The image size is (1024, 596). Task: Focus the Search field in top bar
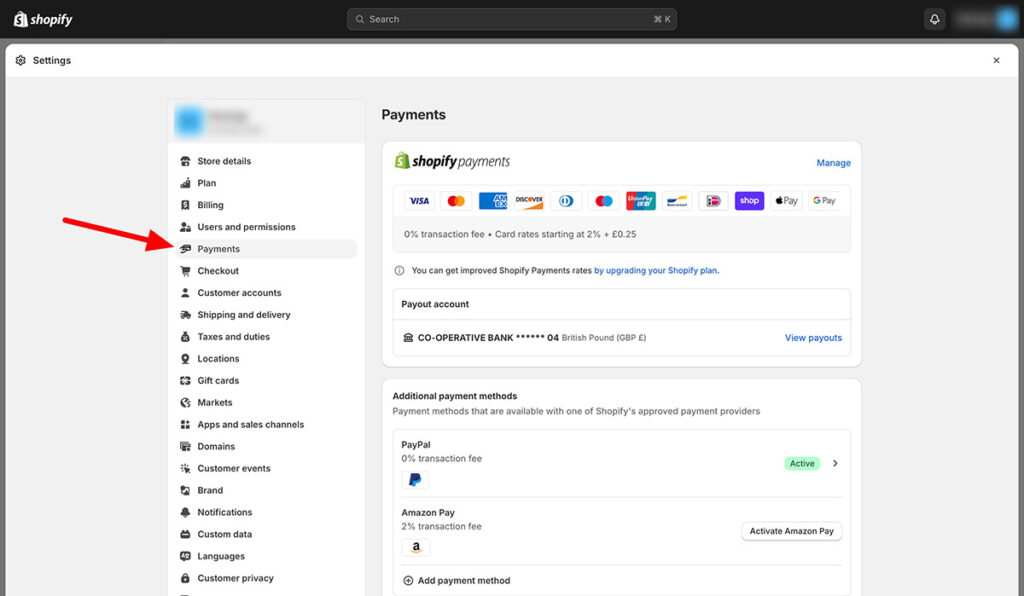click(511, 19)
